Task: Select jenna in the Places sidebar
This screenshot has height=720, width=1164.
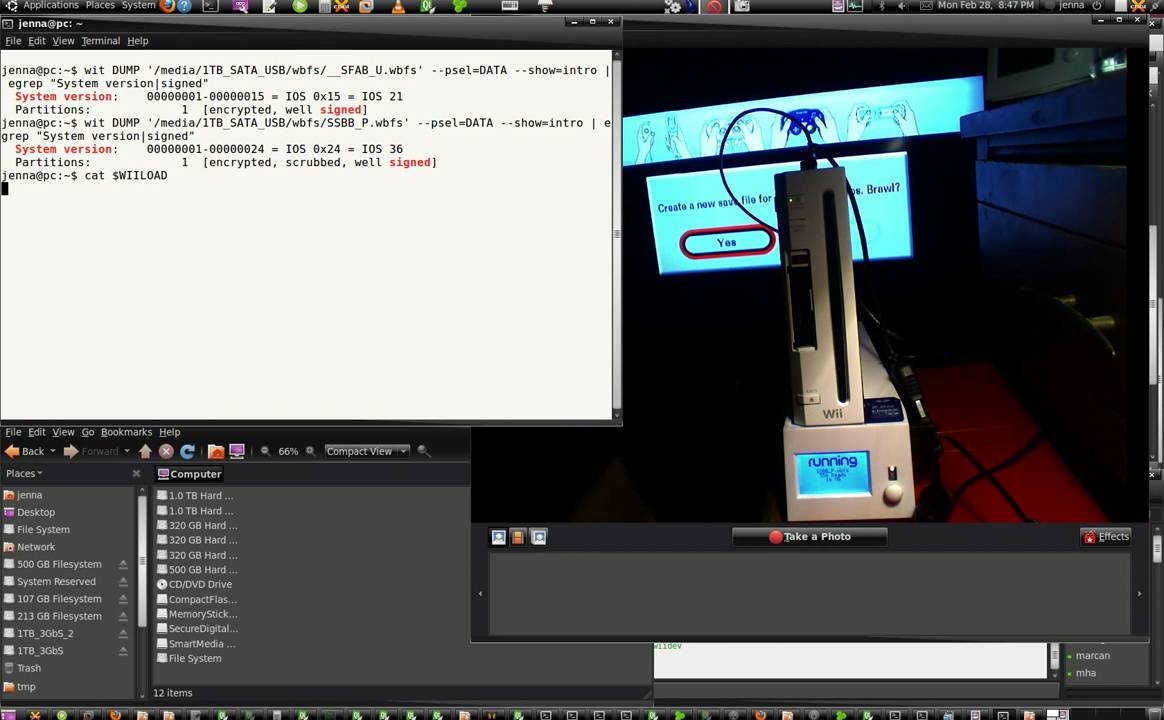Action: 23,495
